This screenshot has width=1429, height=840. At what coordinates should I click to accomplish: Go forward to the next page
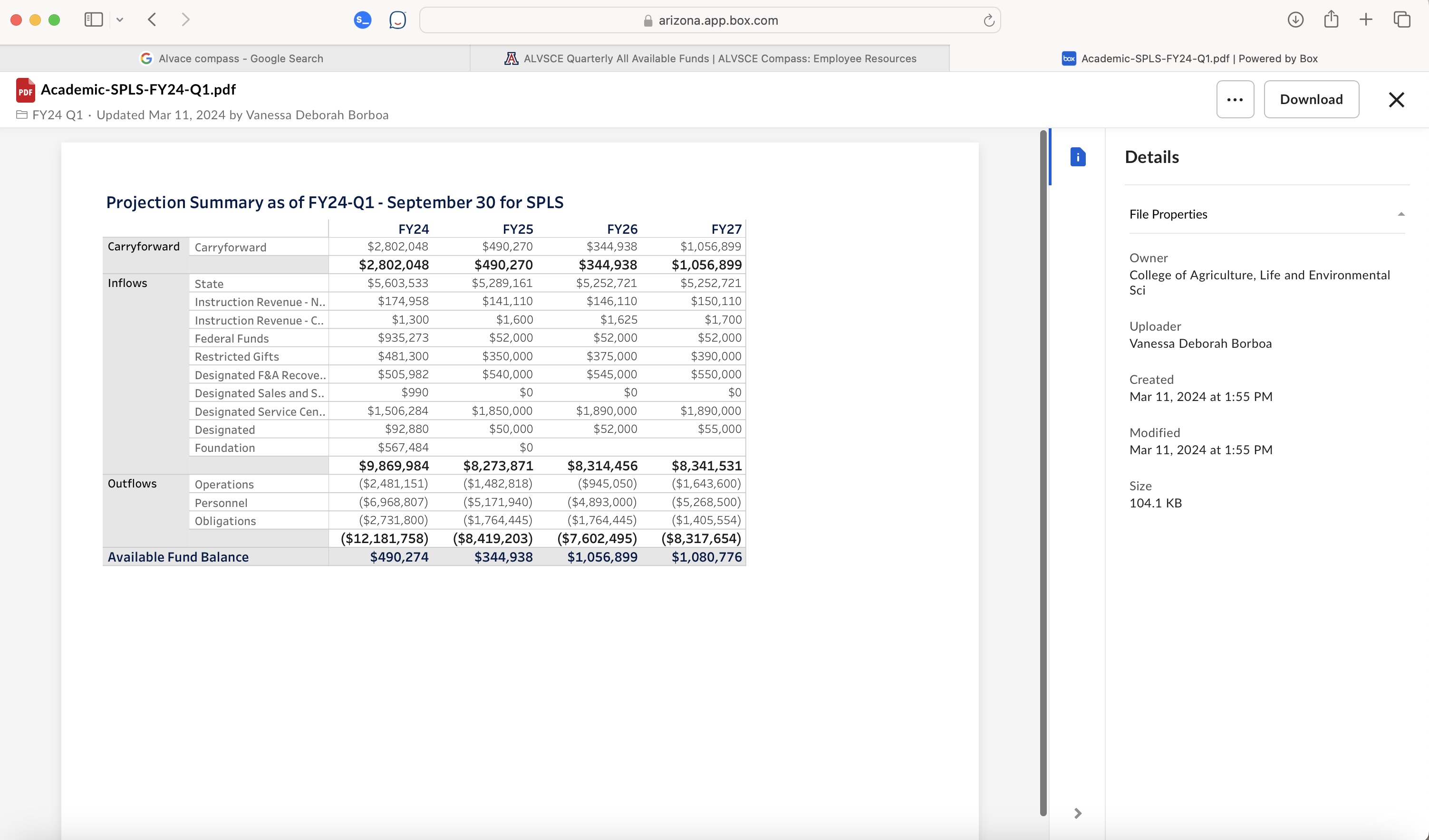(185, 20)
